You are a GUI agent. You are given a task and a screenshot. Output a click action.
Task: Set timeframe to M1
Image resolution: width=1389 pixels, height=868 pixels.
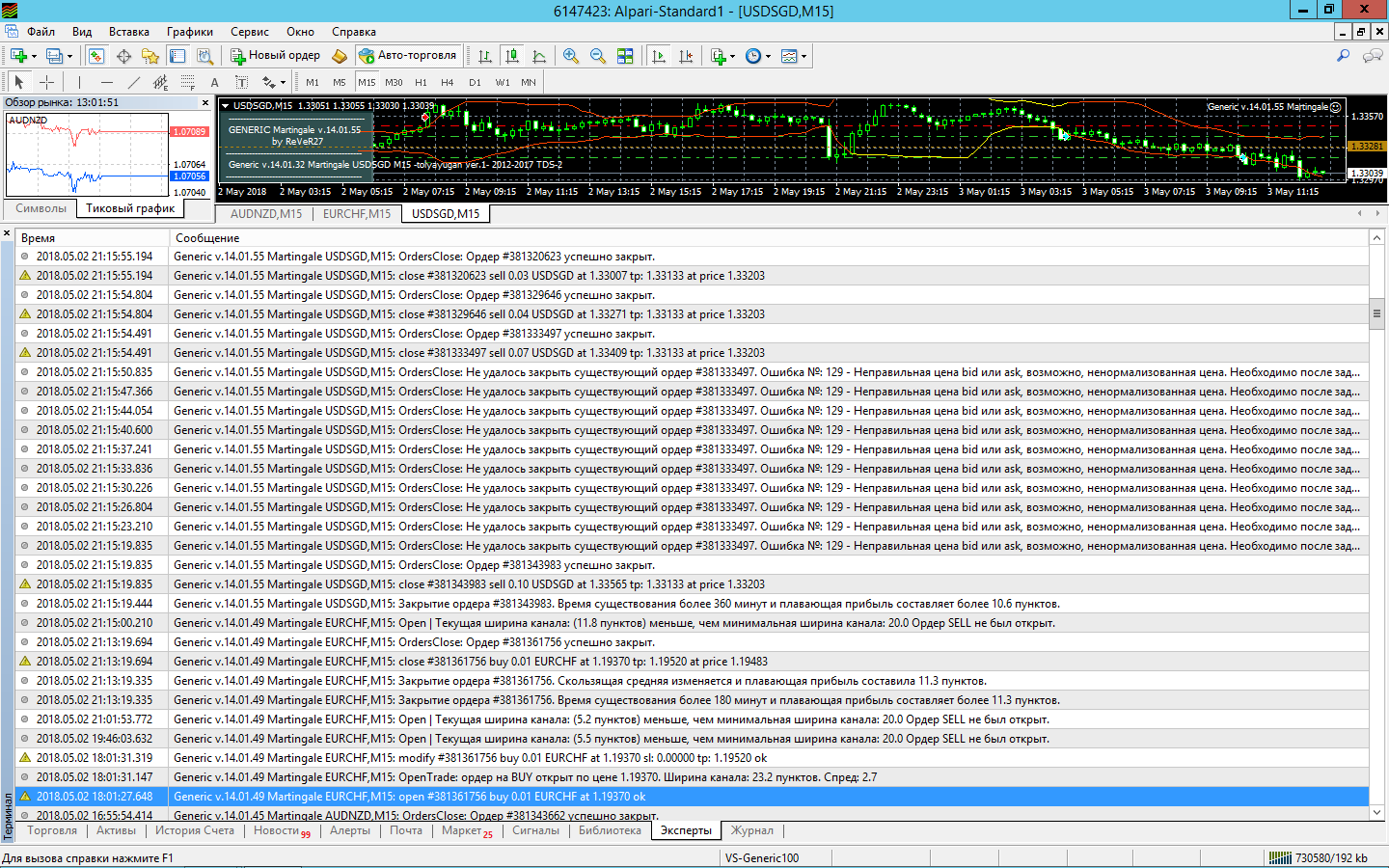(313, 82)
